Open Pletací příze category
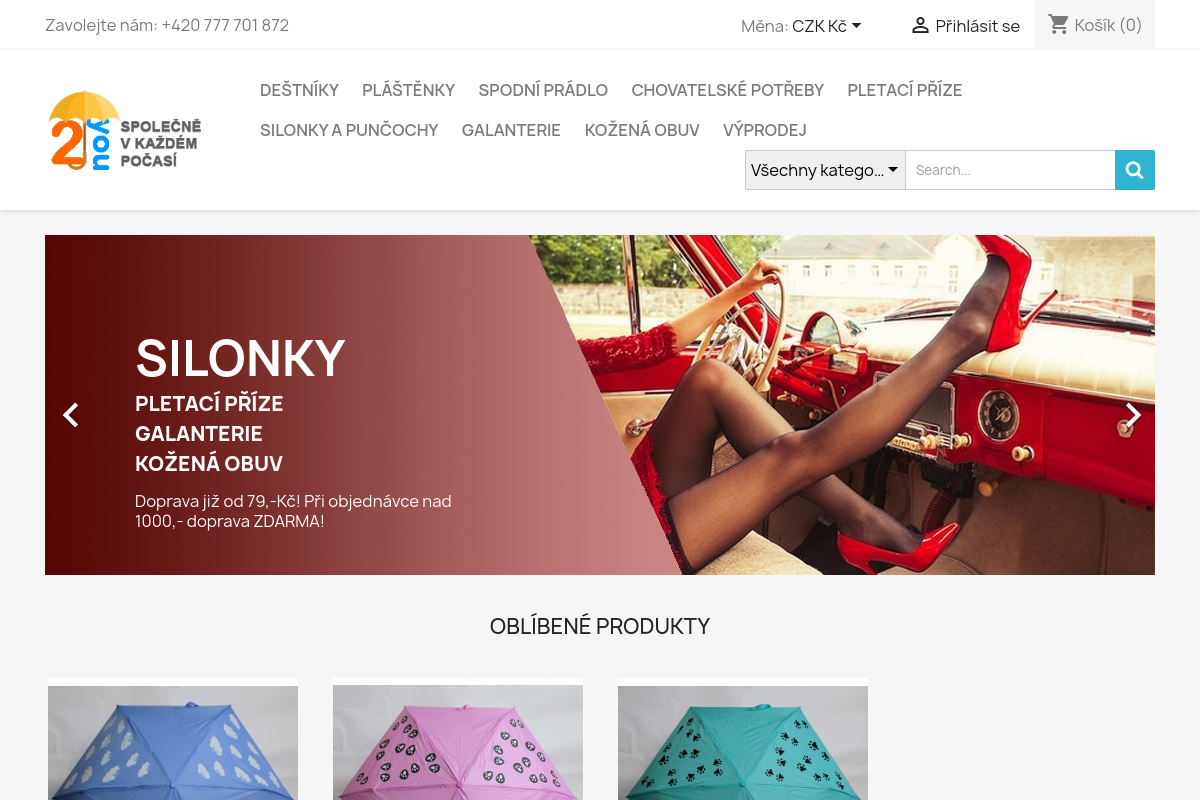 coord(904,90)
